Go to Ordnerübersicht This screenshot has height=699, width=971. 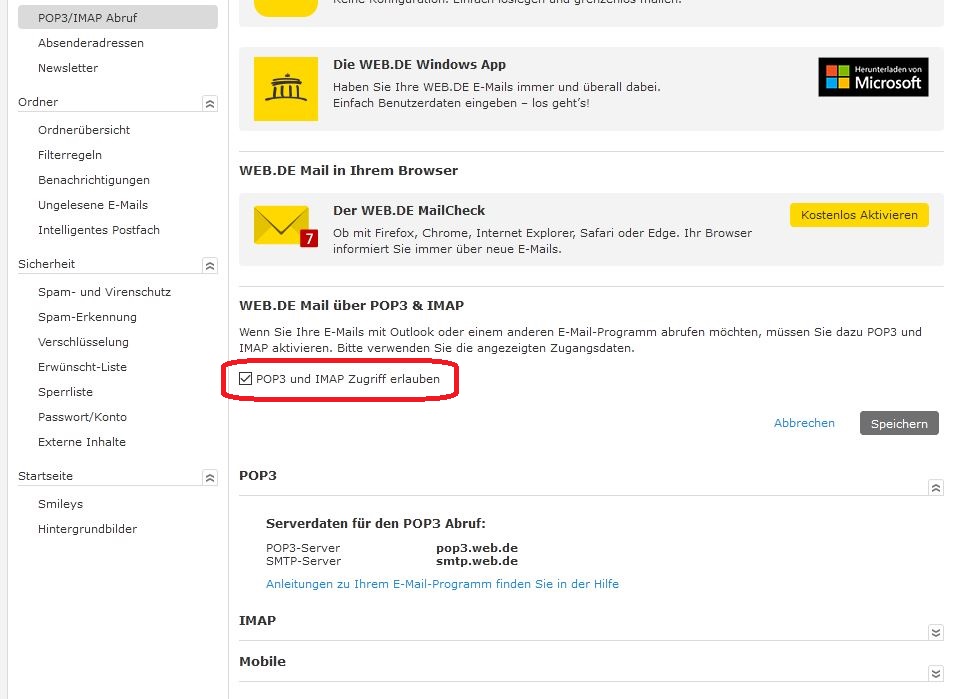click(x=84, y=130)
